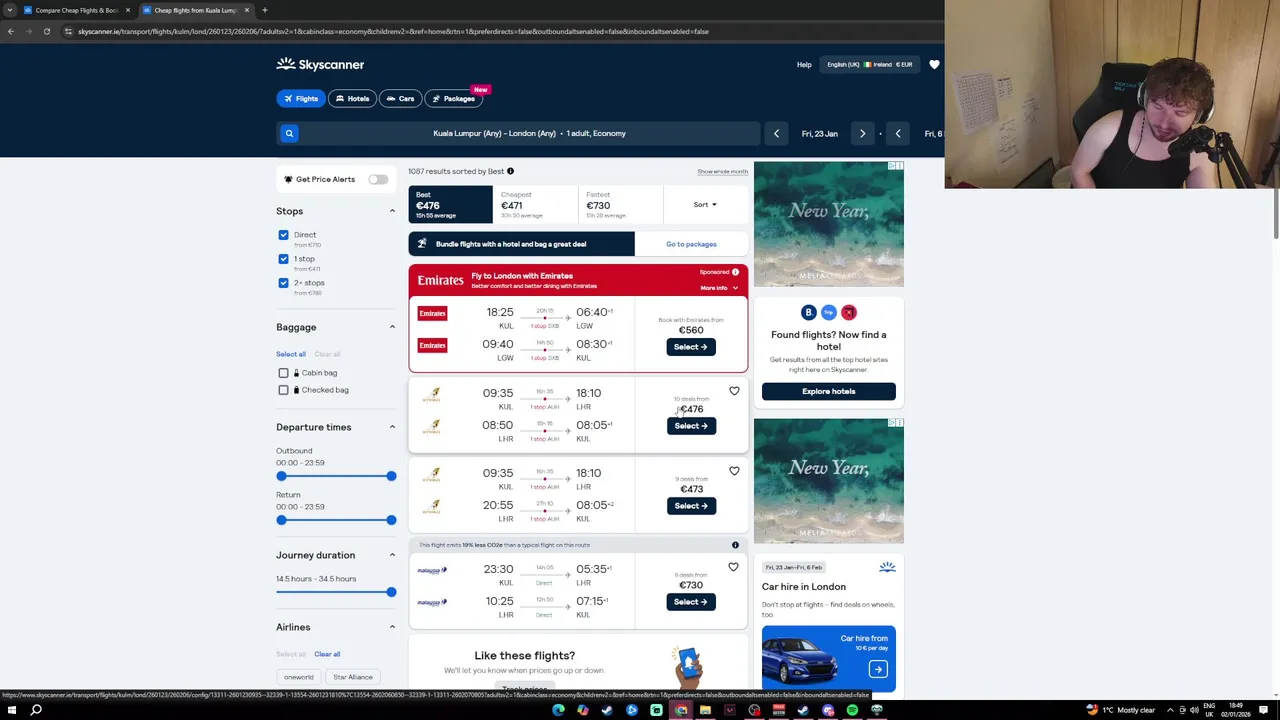The height and width of the screenshot is (720, 1280).
Task: Open the Sort dropdown
Action: coord(705,204)
